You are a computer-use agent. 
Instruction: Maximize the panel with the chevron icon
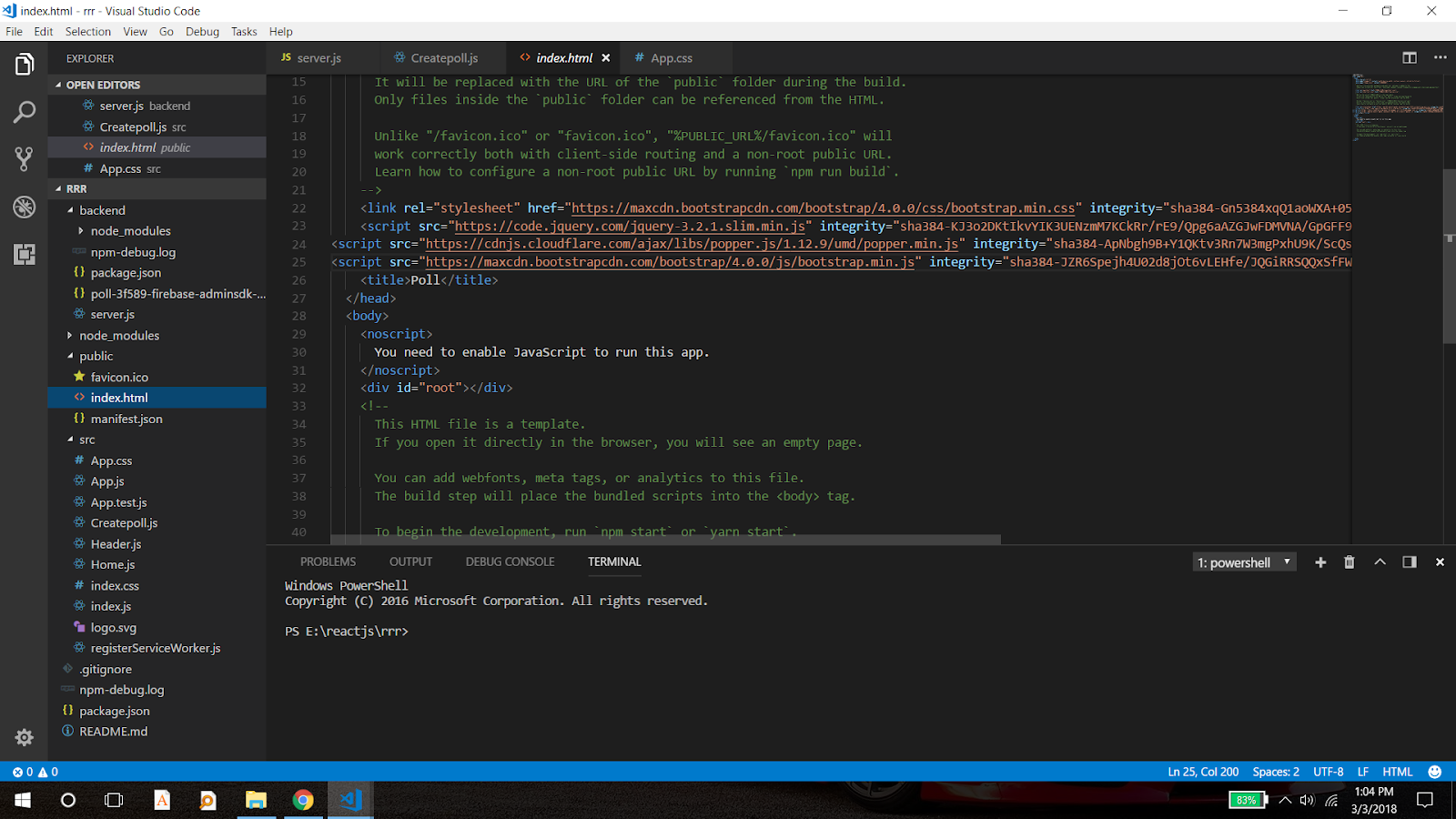[x=1380, y=561]
